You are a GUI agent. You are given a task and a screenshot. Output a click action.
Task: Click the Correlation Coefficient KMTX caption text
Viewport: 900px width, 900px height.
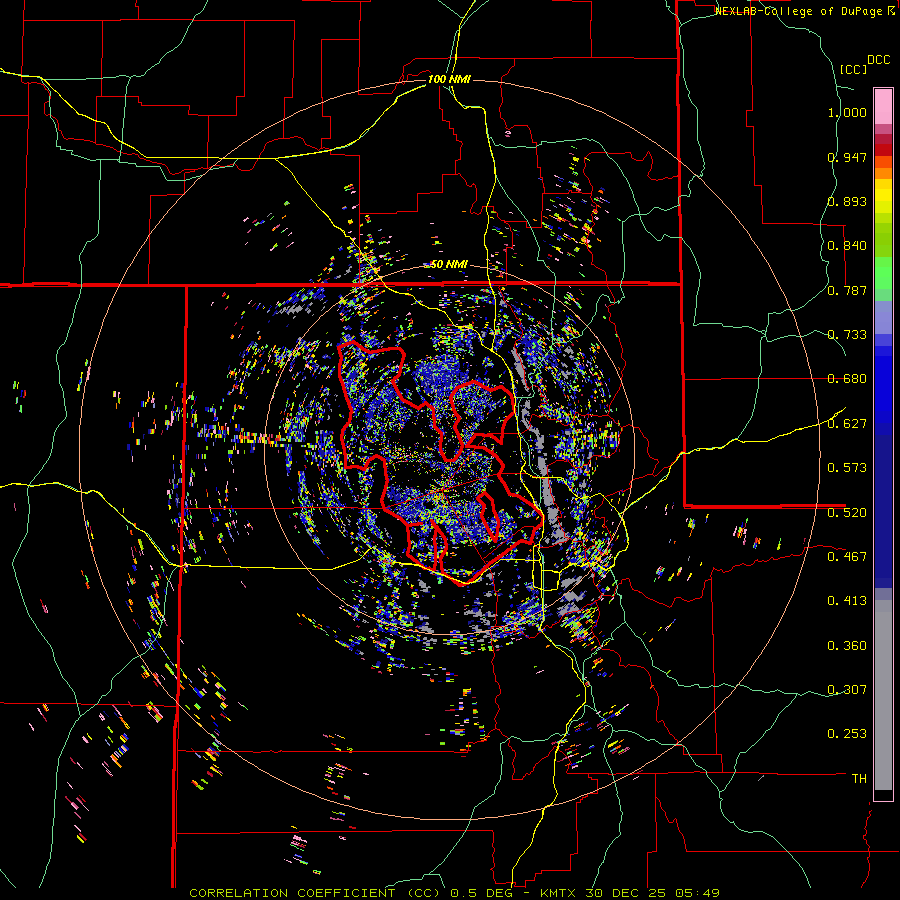(454, 893)
